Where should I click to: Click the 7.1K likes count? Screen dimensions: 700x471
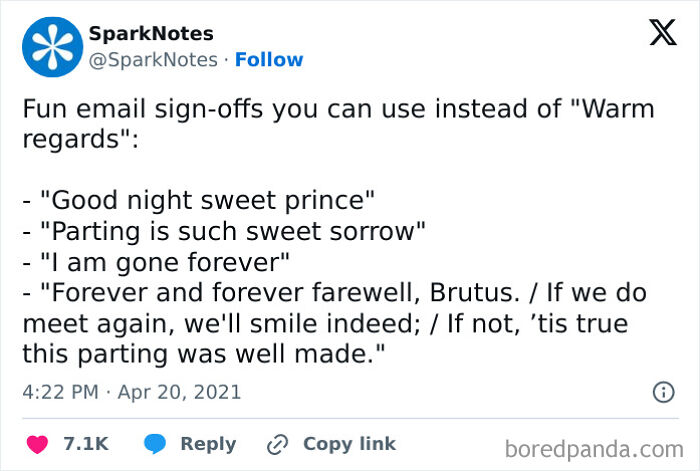(86, 444)
